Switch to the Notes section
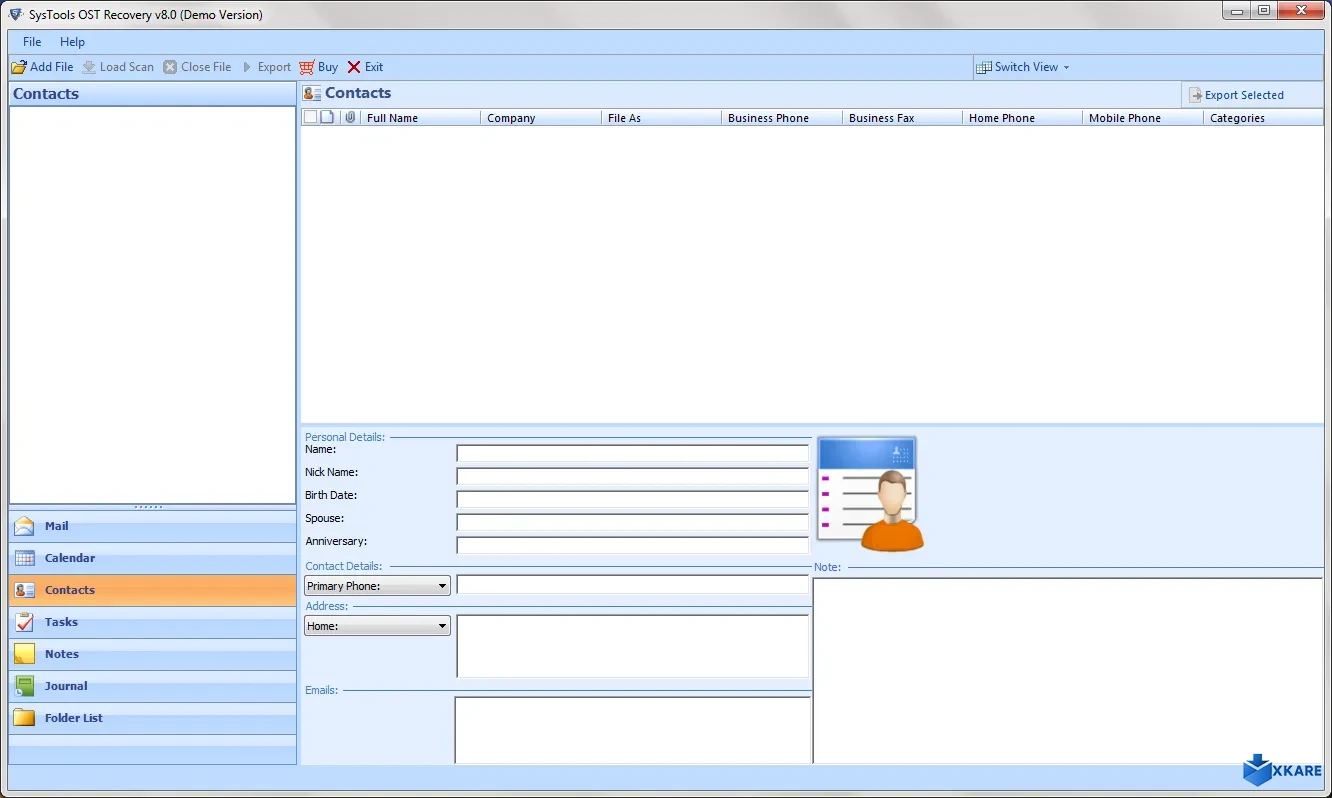This screenshot has width=1332, height=798. pos(153,655)
